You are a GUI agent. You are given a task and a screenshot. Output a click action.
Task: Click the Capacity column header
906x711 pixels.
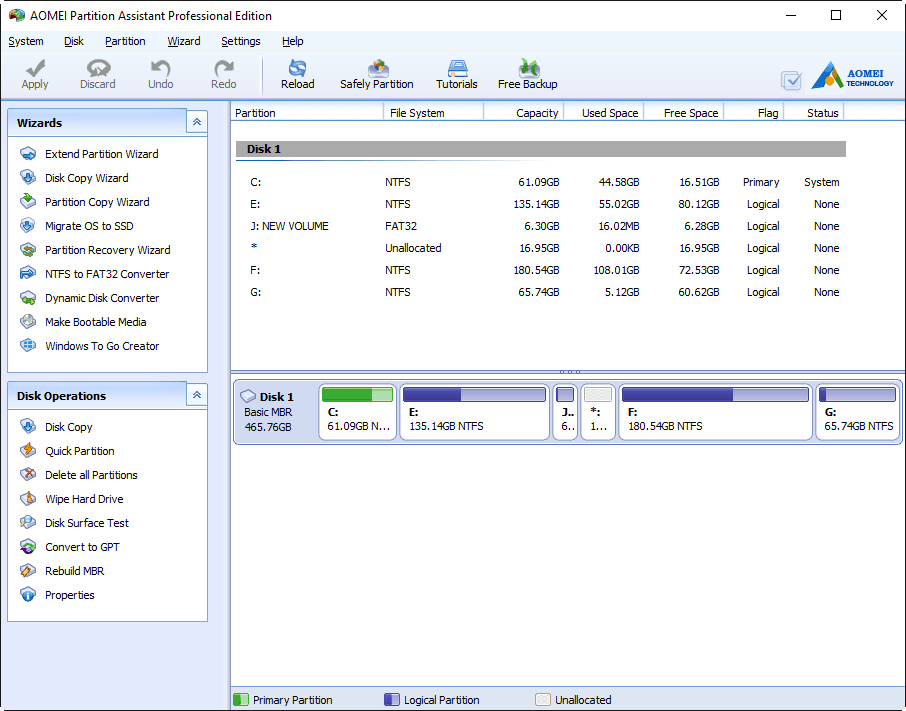(x=523, y=113)
